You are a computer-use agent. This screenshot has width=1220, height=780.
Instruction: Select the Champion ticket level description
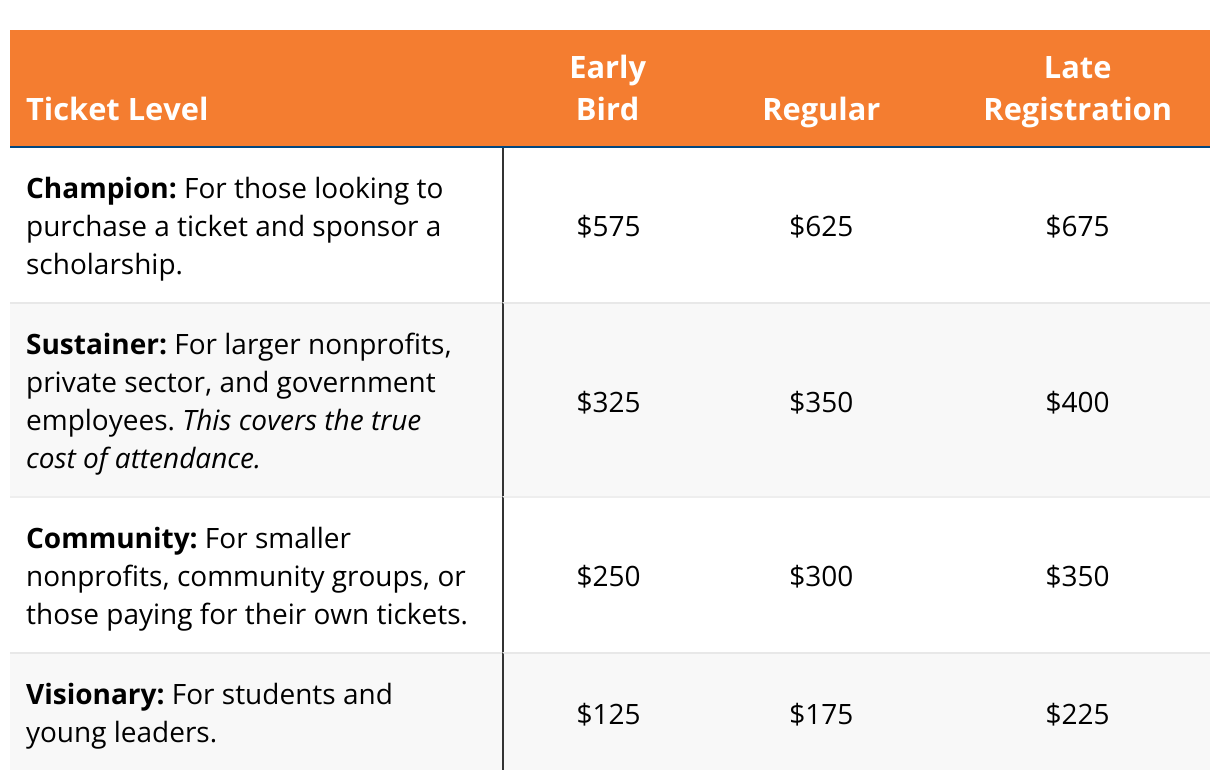point(234,226)
